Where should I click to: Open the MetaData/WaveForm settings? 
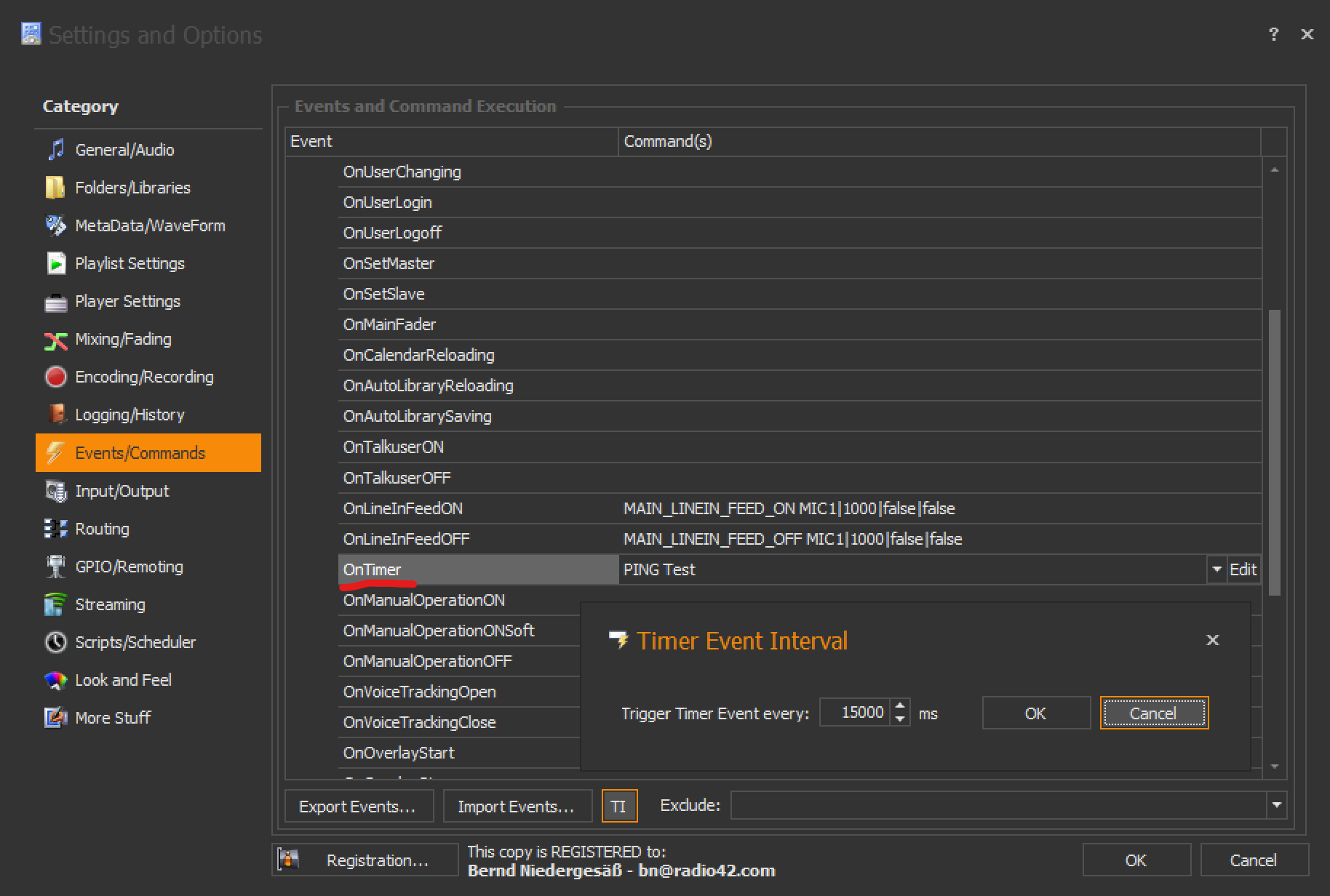click(149, 225)
